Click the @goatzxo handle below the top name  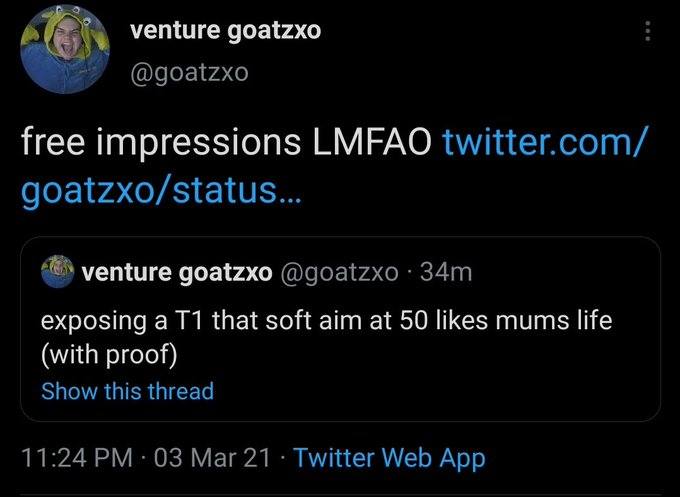click(189, 73)
